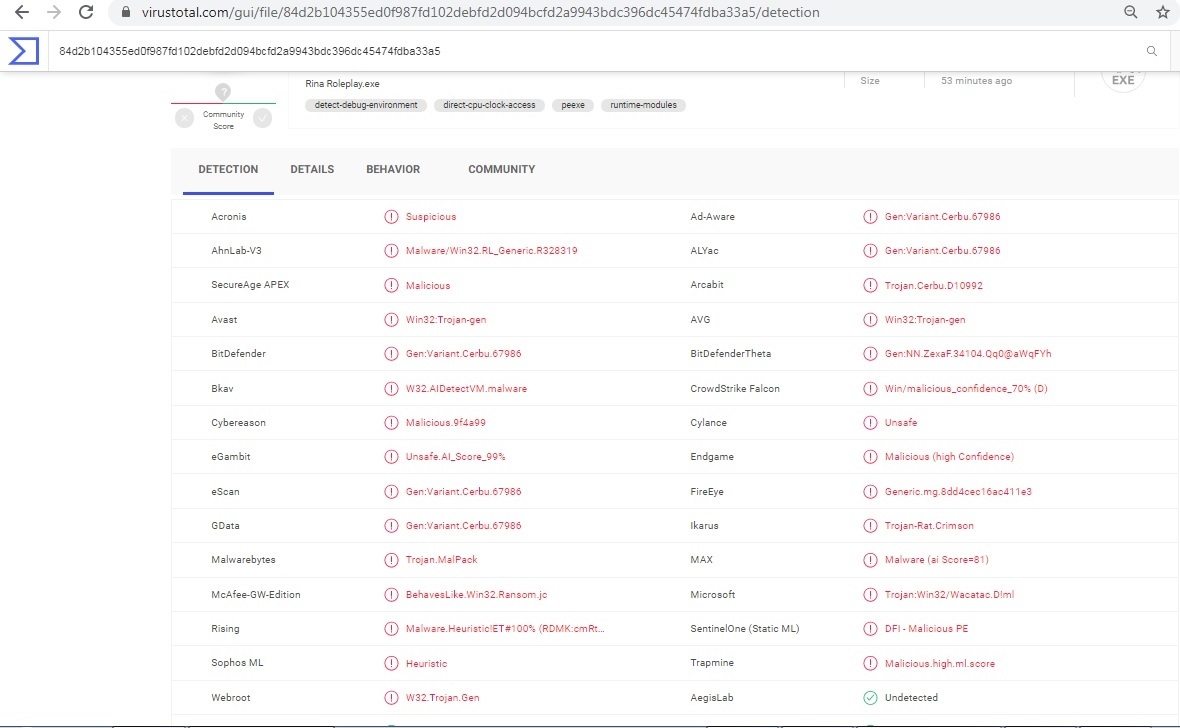Click the Win/malicious_confidence_70% (D) result

[966, 388]
